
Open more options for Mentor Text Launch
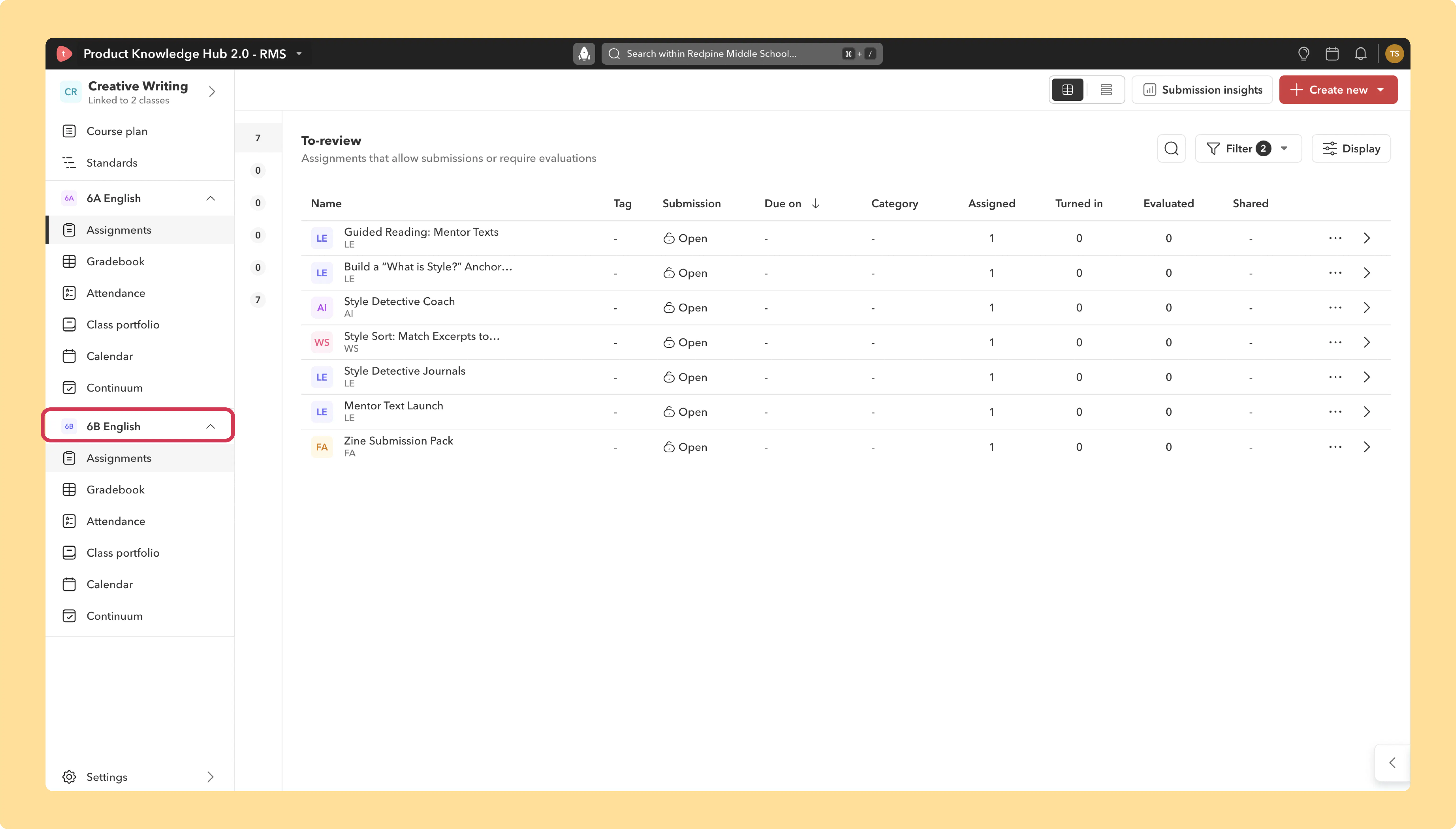point(1335,412)
